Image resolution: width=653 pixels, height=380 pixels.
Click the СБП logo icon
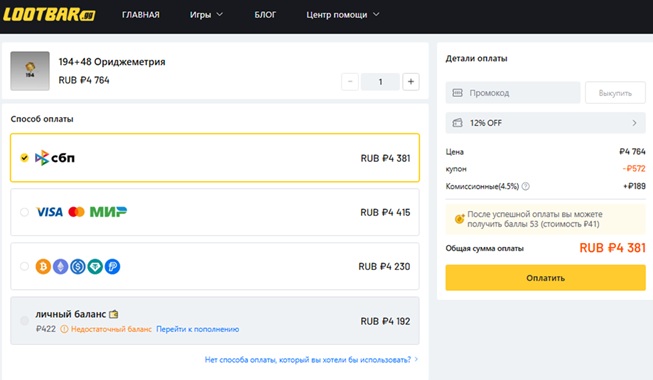[55, 158]
